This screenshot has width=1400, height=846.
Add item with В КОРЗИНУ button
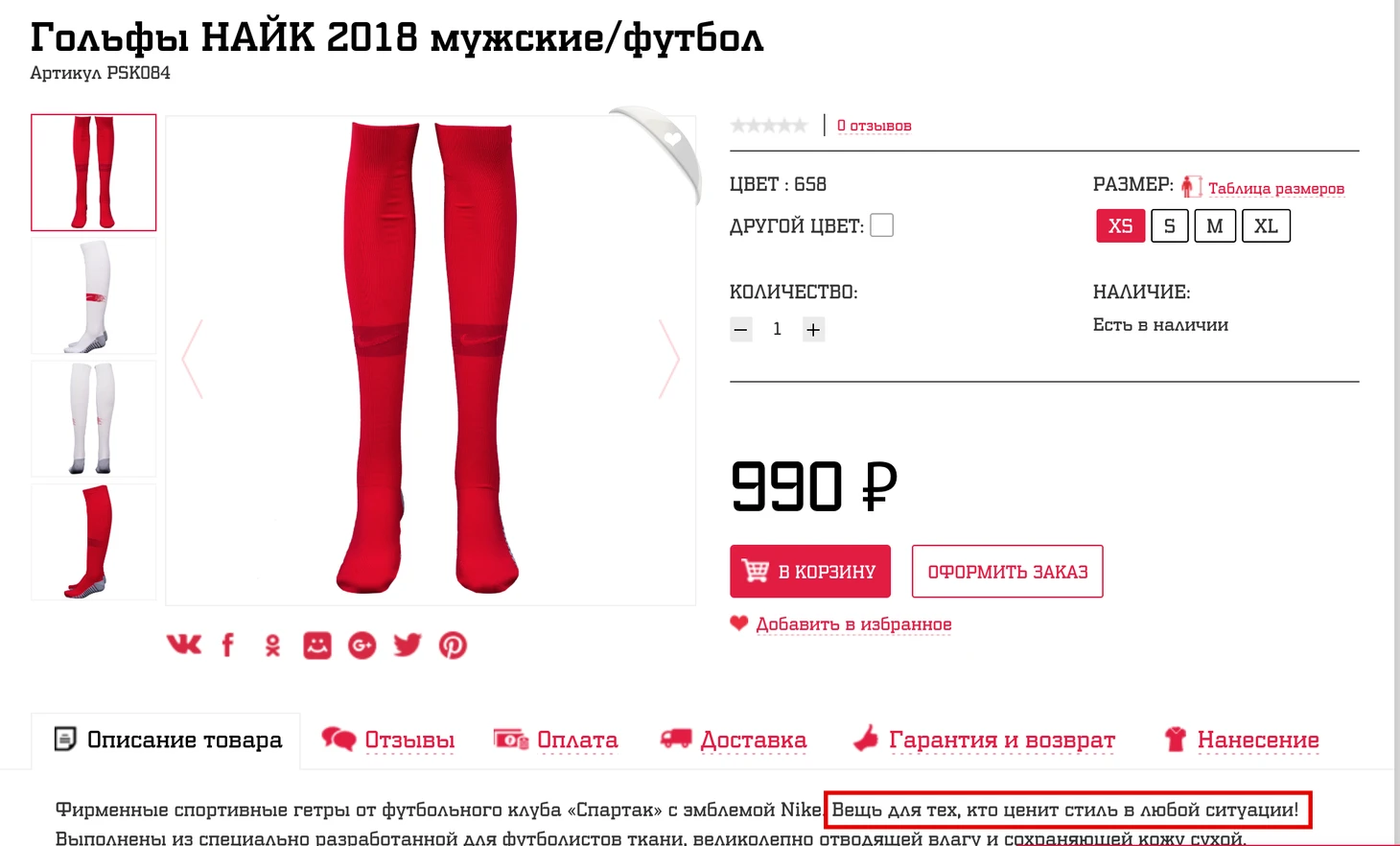point(810,572)
